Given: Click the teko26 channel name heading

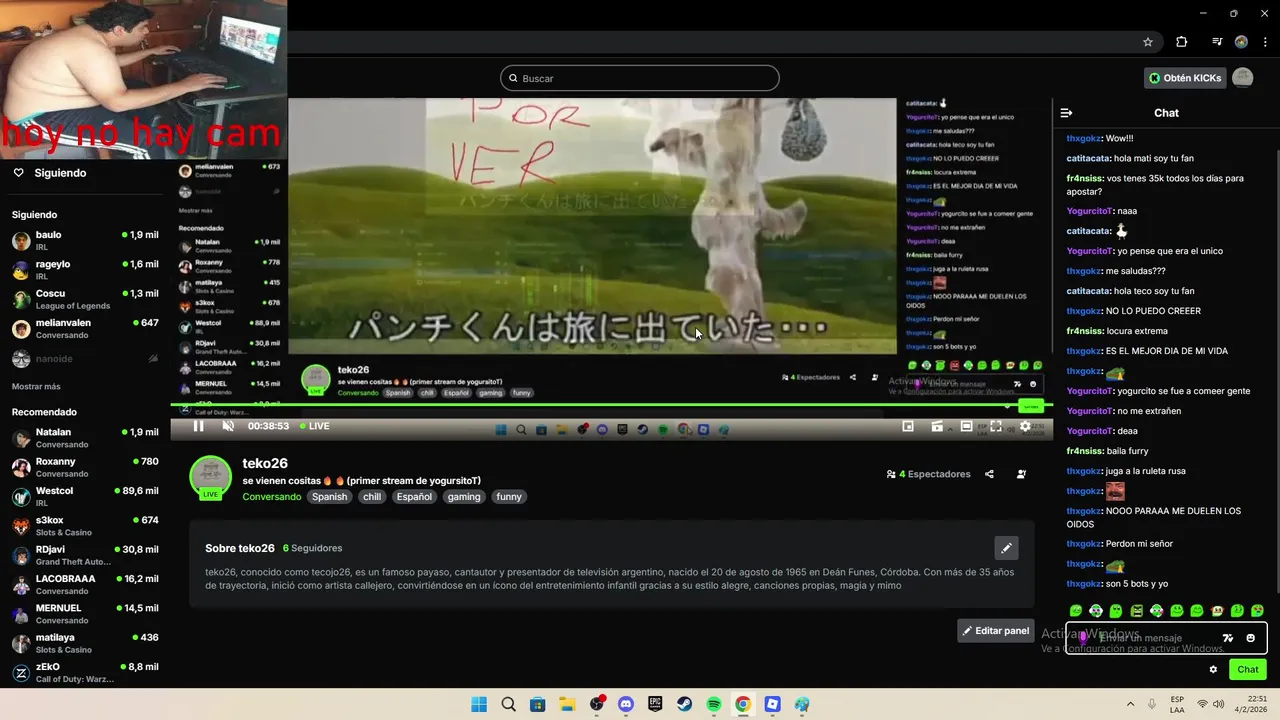Looking at the screenshot, I should [x=265, y=463].
